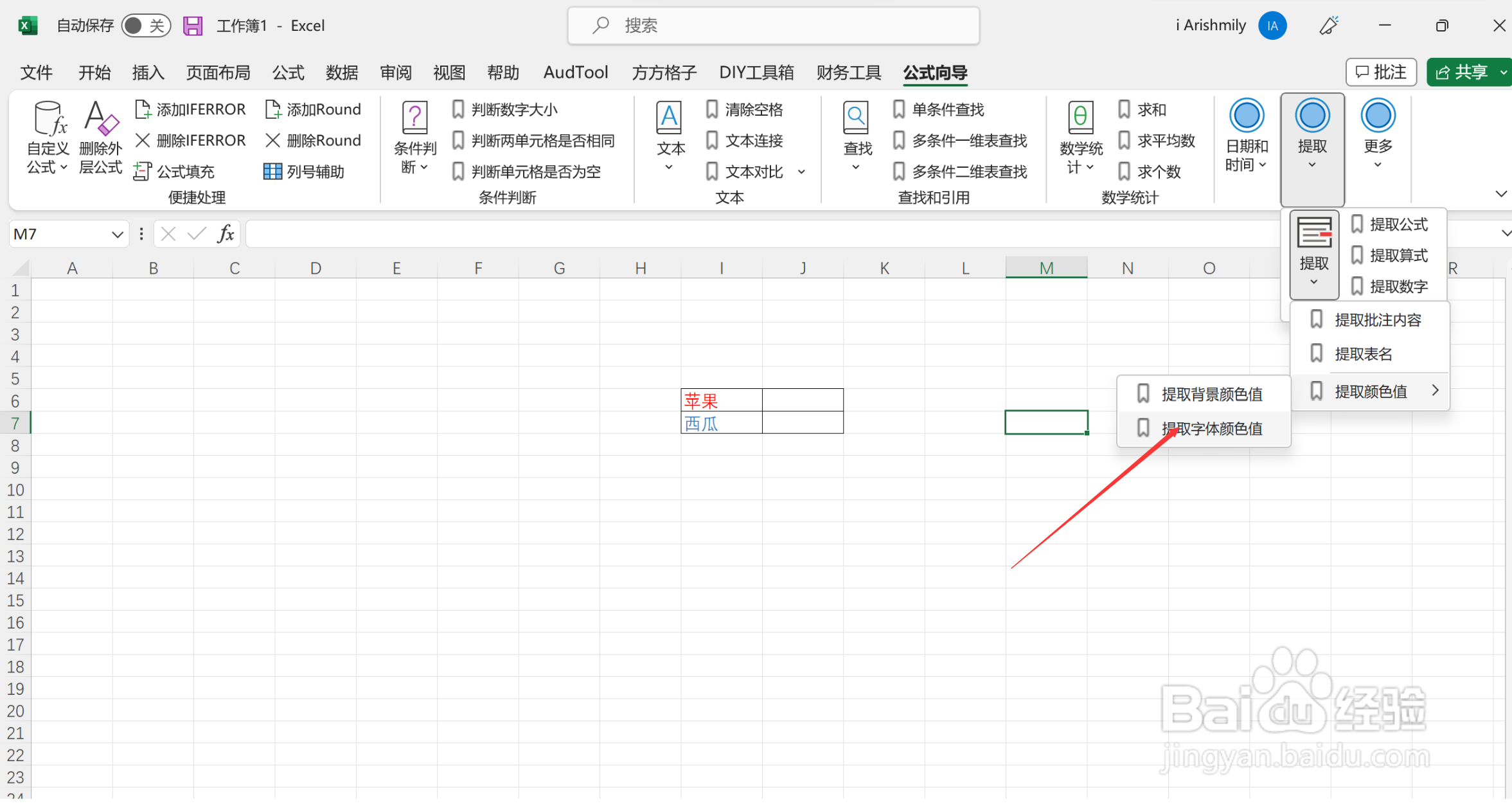This screenshot has height=808, width=1512.
Task: Collapse the ribbon using chevron
Action: pyautogui.click(x=1500, y=193)
